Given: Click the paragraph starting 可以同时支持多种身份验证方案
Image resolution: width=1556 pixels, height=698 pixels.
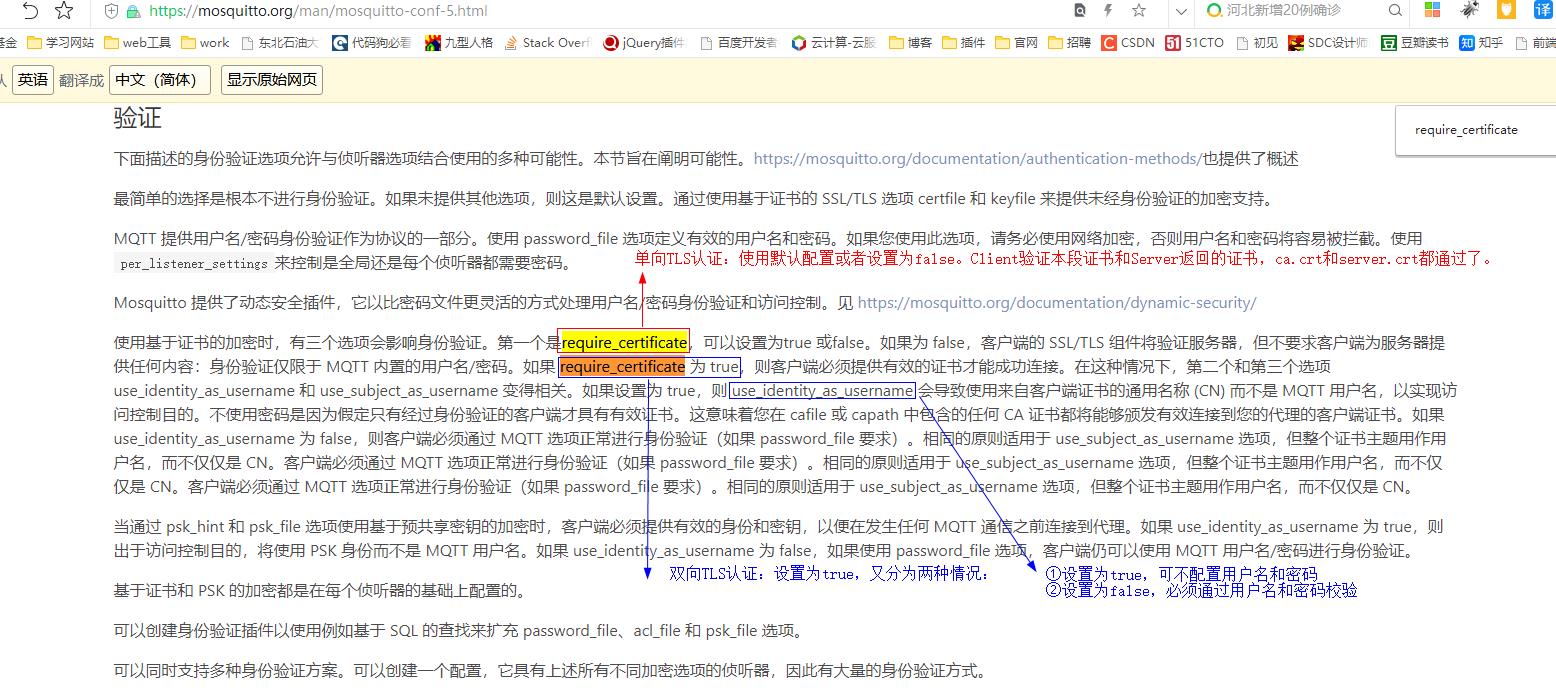Looking at the screenshot, I should click(x=550, y=671).
